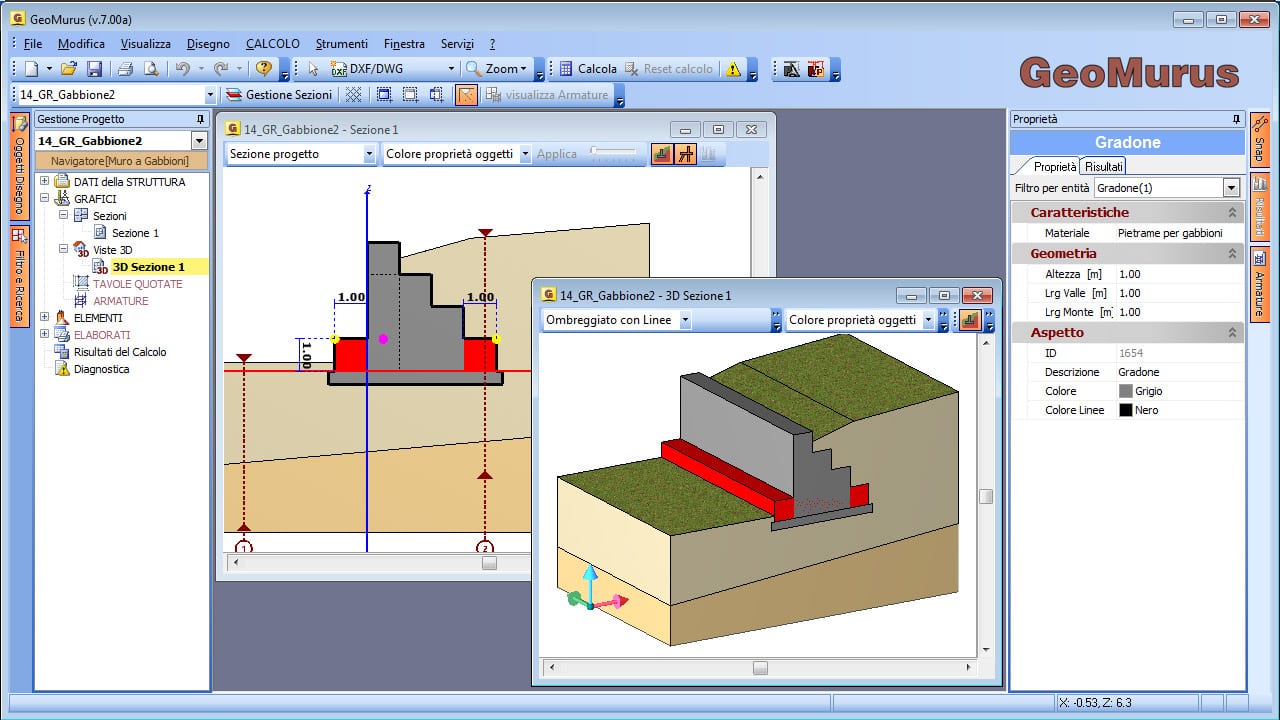Click Reset calcolo button
This screenshot has width=1280, height=720.
(669, 69)
